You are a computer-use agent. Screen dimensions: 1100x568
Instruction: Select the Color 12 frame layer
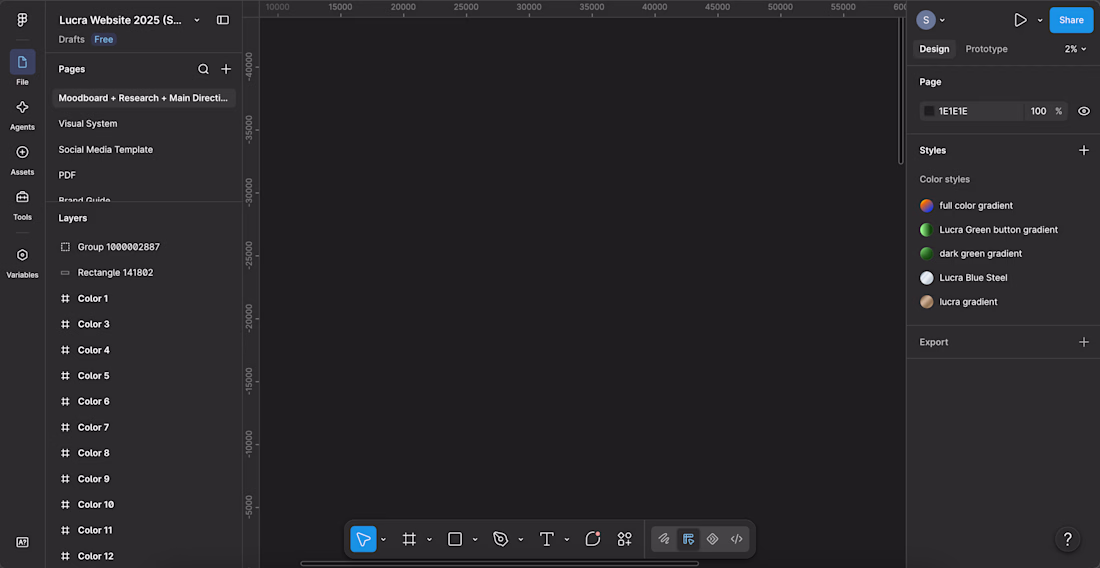[144, 556]
